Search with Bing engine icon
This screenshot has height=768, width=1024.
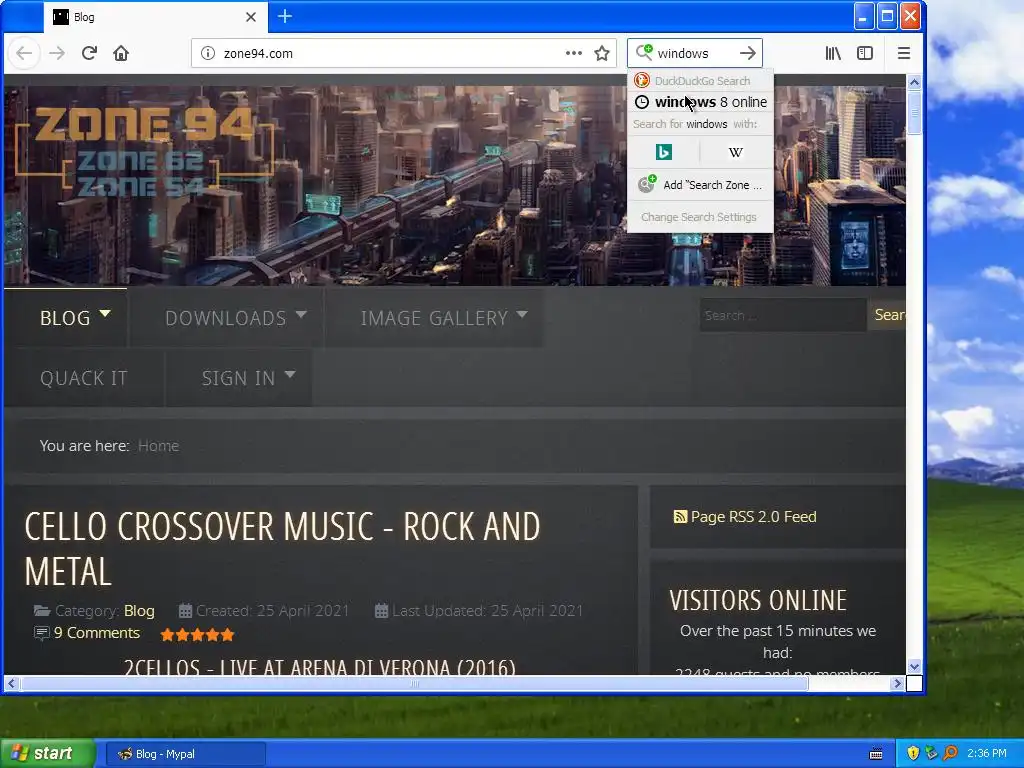pos(664,152)
